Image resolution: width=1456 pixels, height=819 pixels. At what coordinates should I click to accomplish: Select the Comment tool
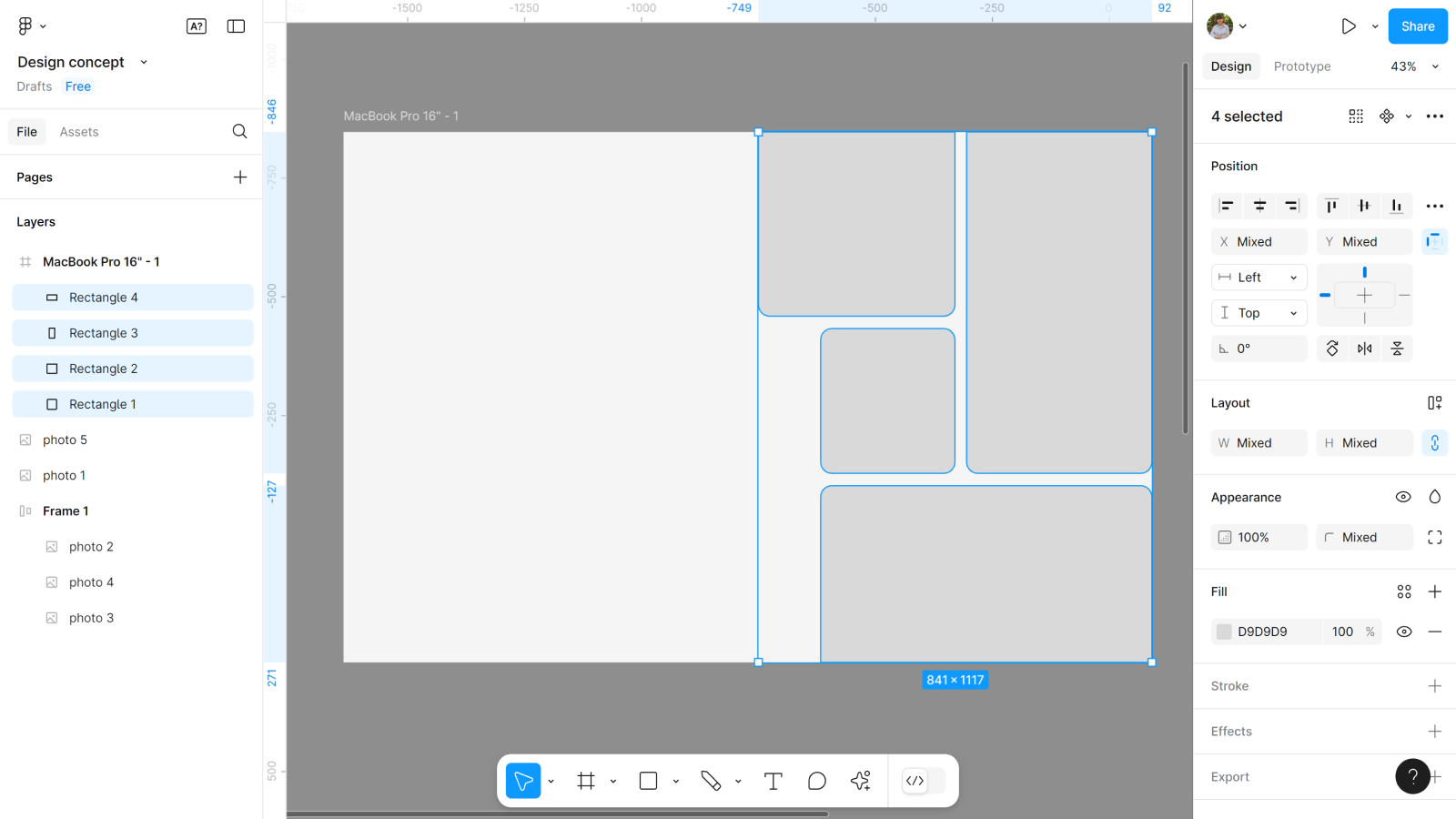pyautogui.click(x=816, y=781)
